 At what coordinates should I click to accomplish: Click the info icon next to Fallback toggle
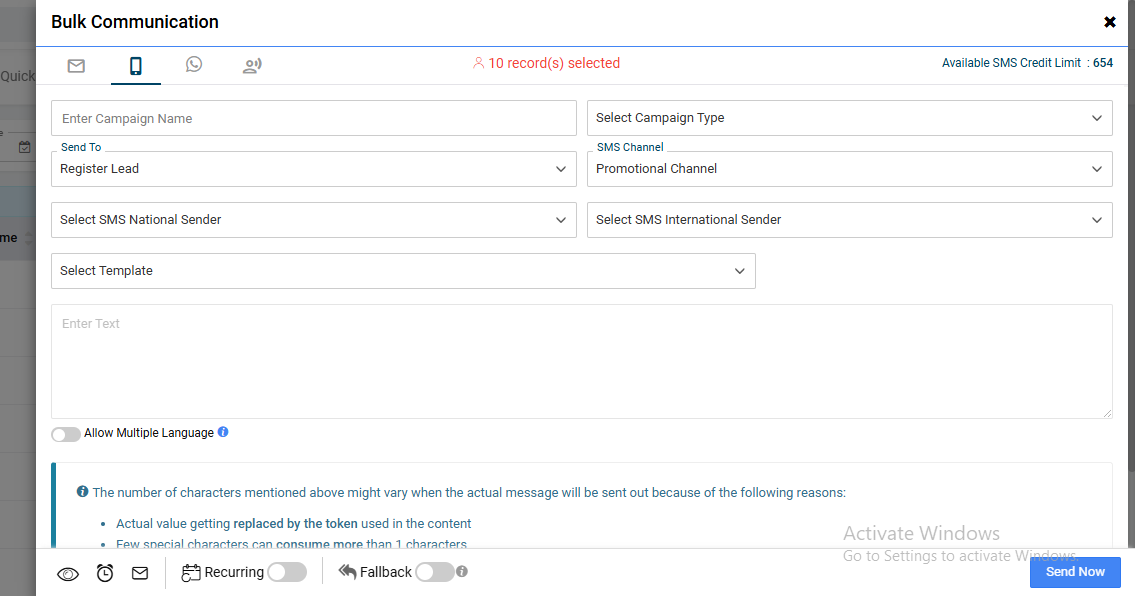click(462, 572)
